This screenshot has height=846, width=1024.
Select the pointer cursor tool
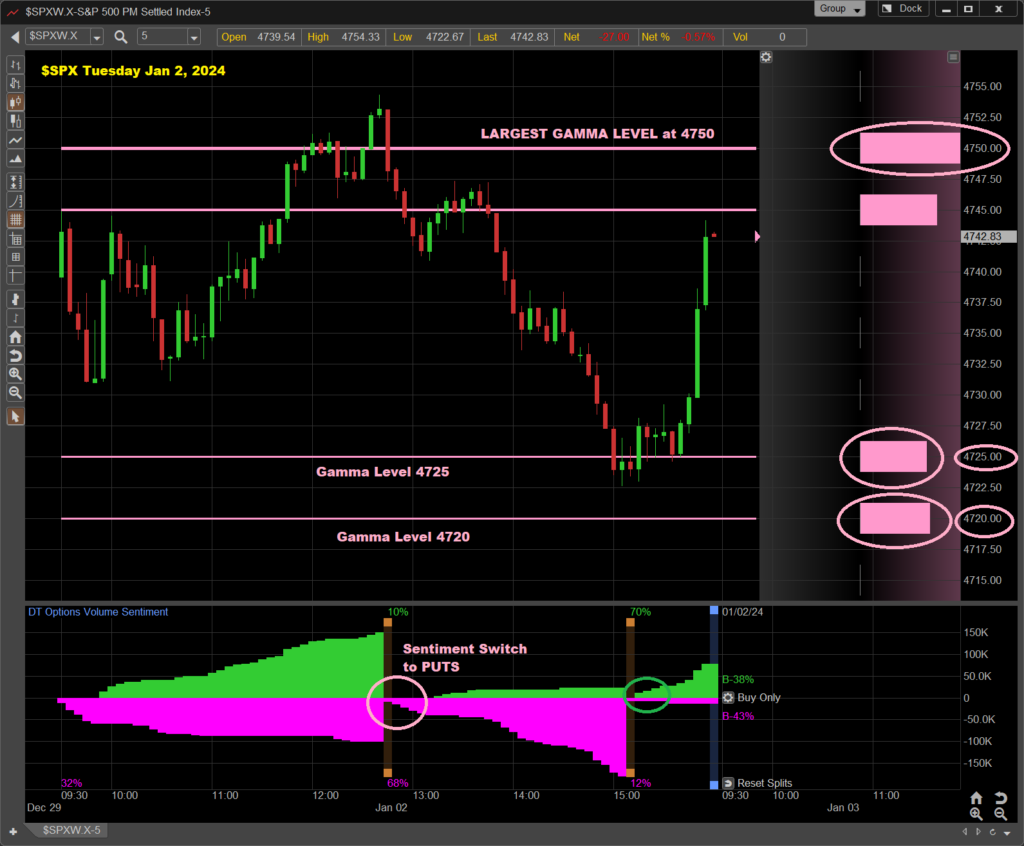15,416
